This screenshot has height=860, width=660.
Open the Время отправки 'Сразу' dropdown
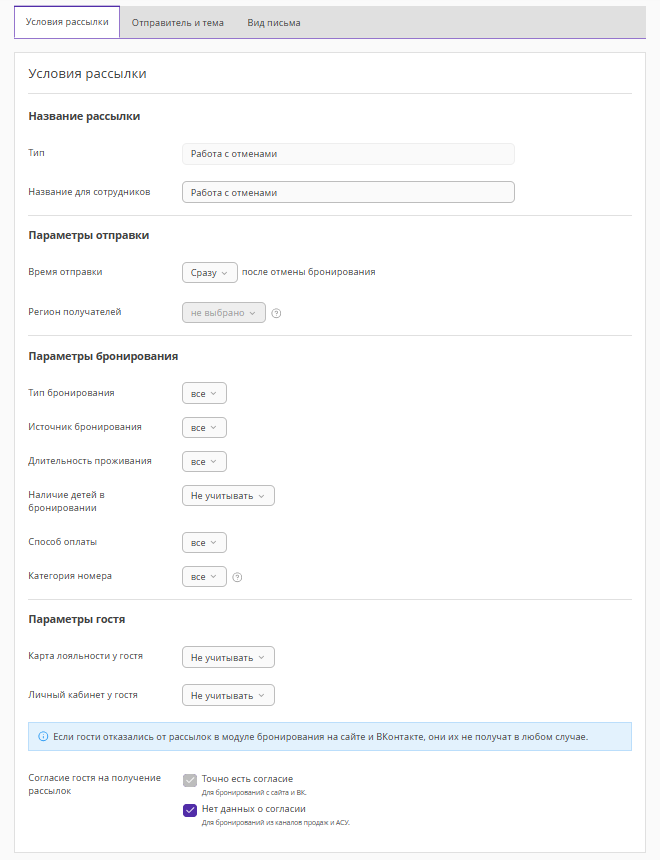point(210,272)
